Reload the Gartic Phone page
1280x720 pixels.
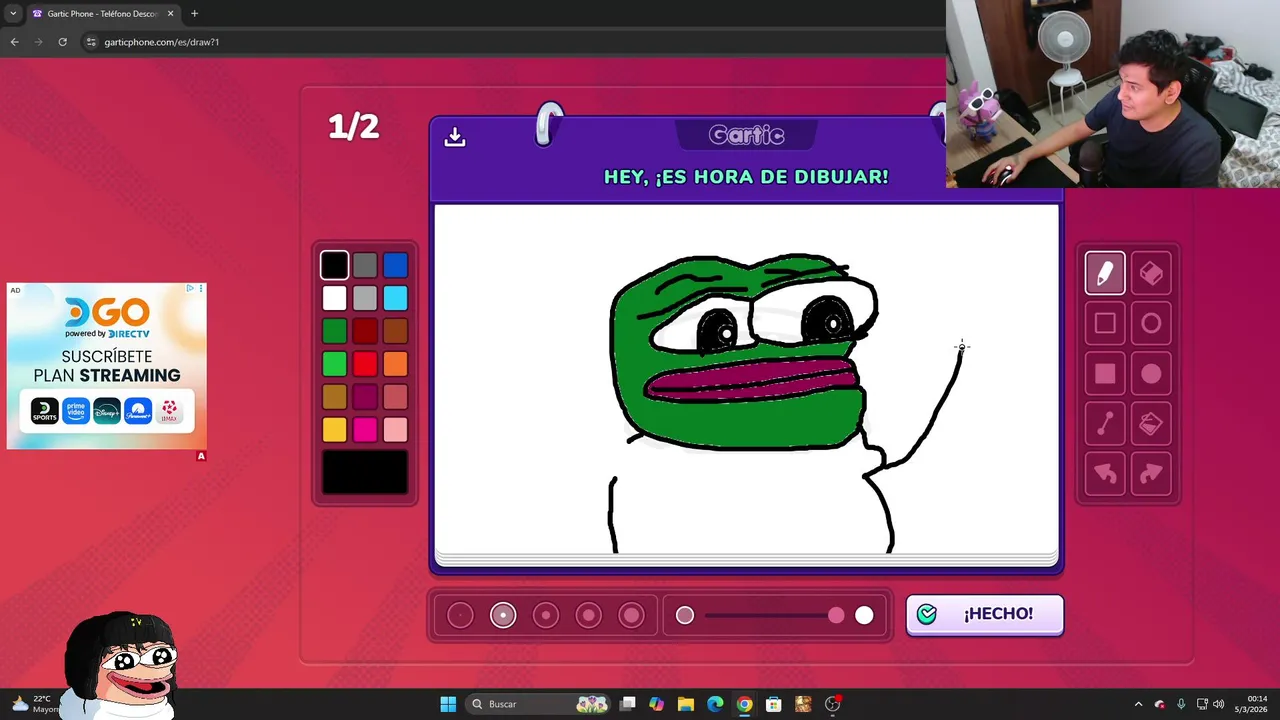click(62, 42)
